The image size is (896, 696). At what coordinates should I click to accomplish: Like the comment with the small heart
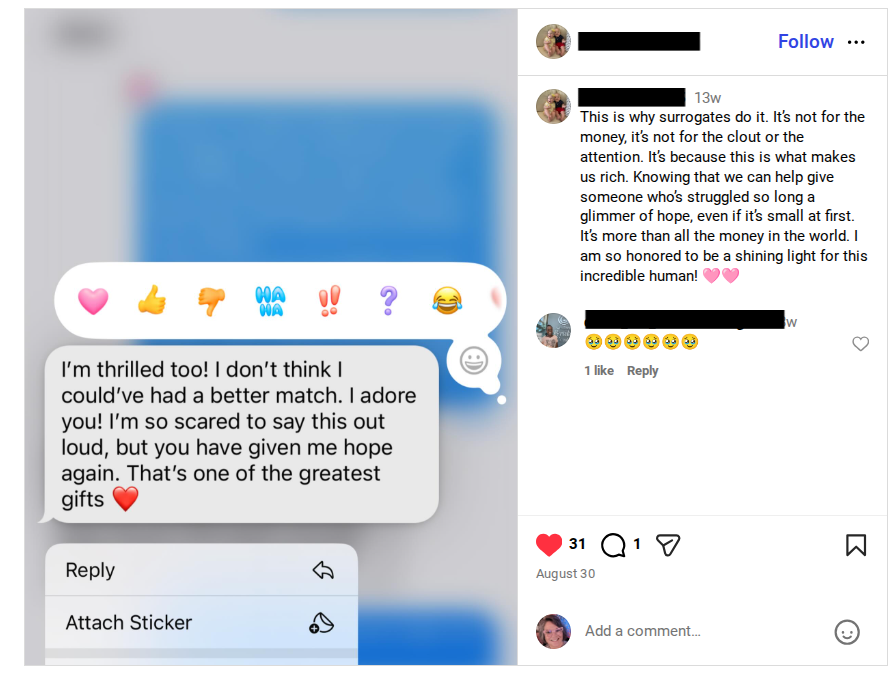860,343
